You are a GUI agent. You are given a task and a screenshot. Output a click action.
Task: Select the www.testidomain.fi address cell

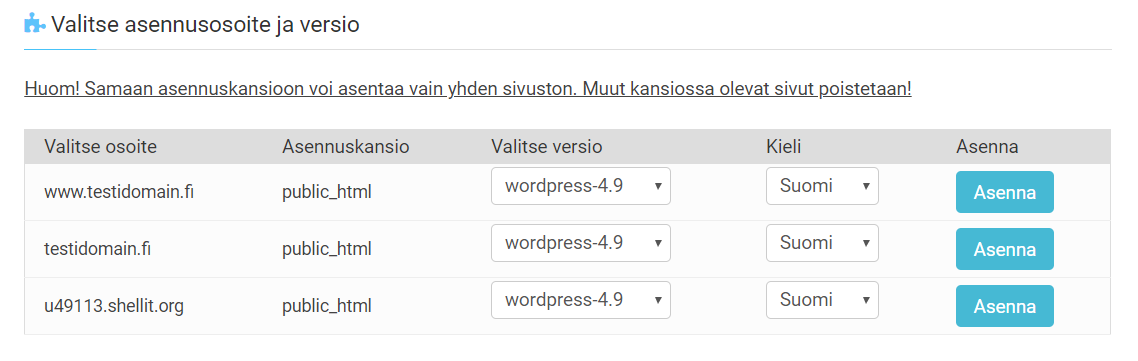pyautogui.click(x=118, y=192)
